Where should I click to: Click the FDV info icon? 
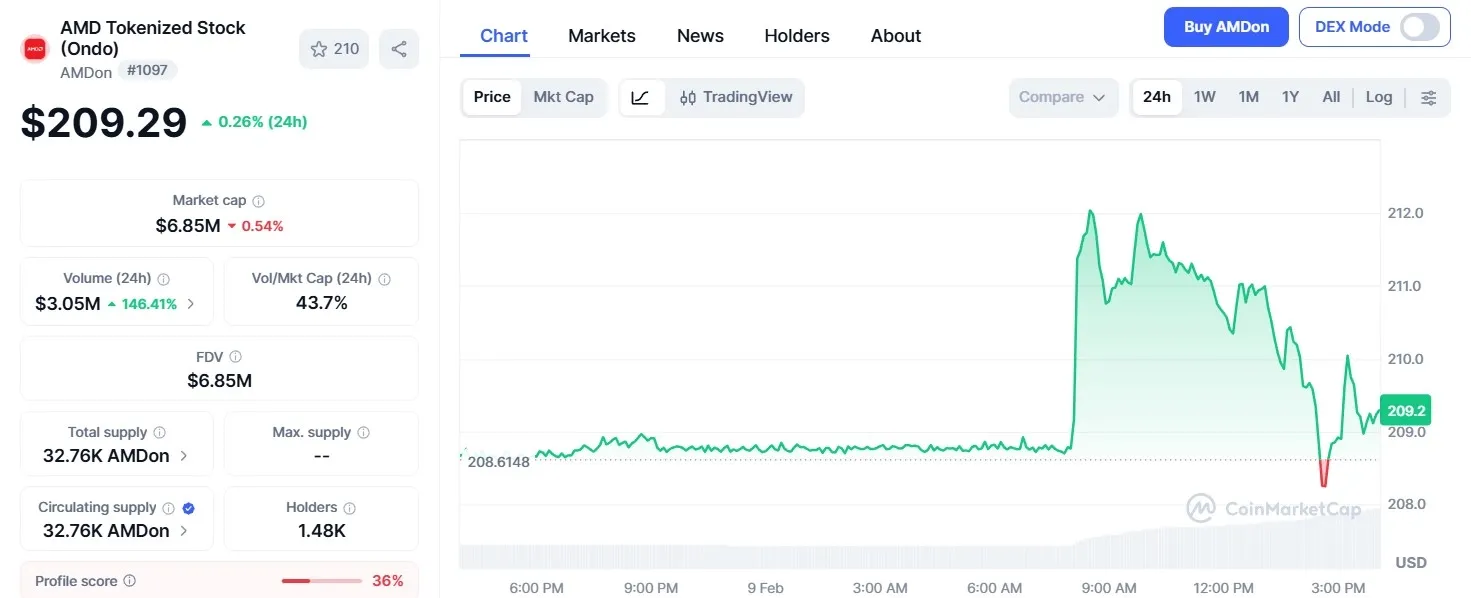click(x=236, y=357)
